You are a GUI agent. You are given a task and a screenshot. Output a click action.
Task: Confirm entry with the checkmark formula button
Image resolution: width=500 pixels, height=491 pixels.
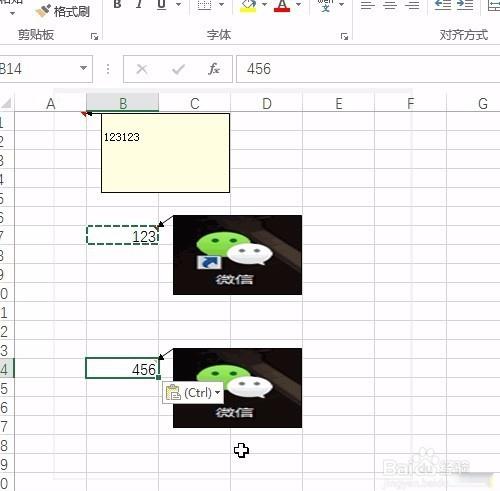[x=178, y=69]
